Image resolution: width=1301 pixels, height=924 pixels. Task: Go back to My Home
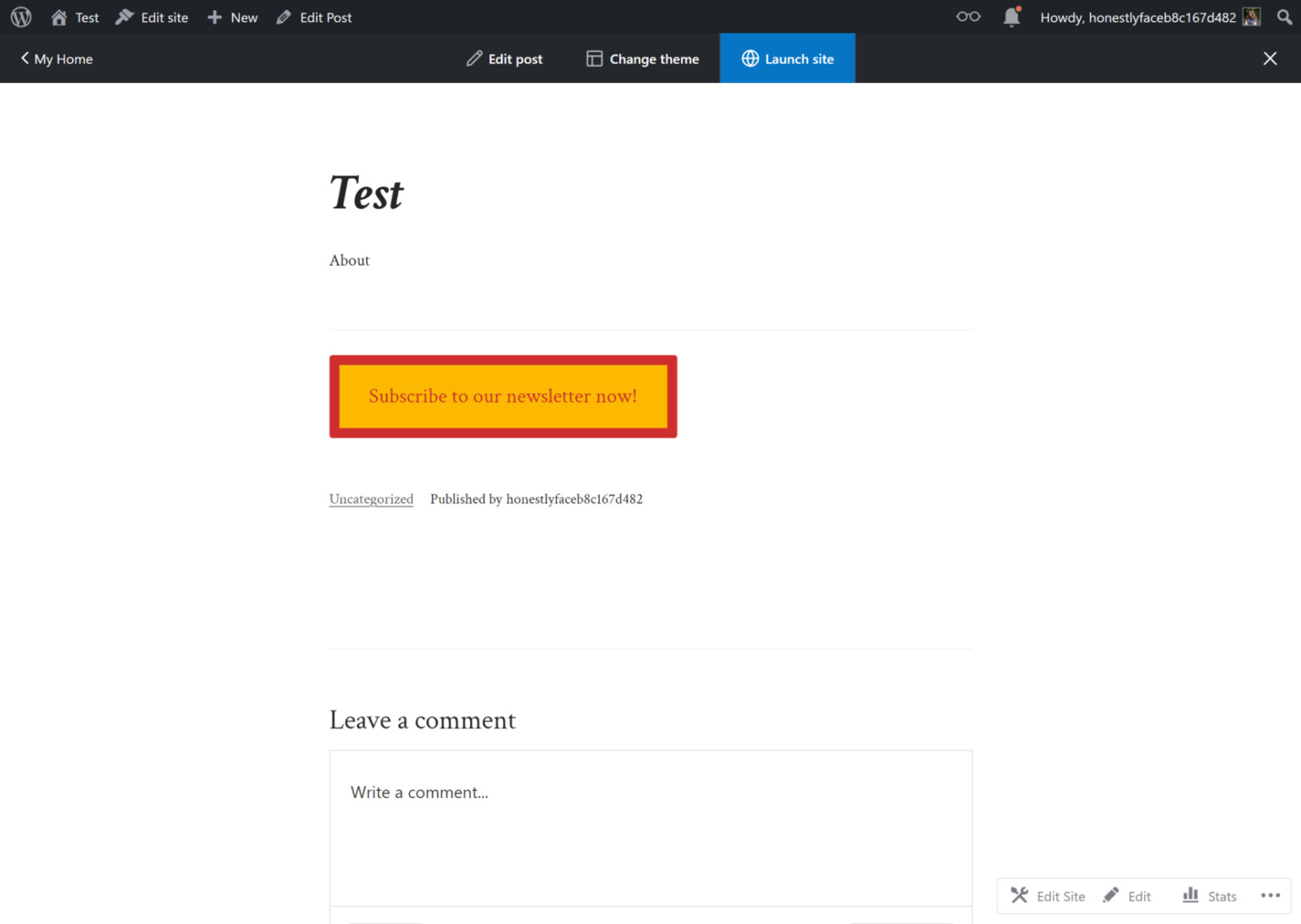[x=57, y=58]
